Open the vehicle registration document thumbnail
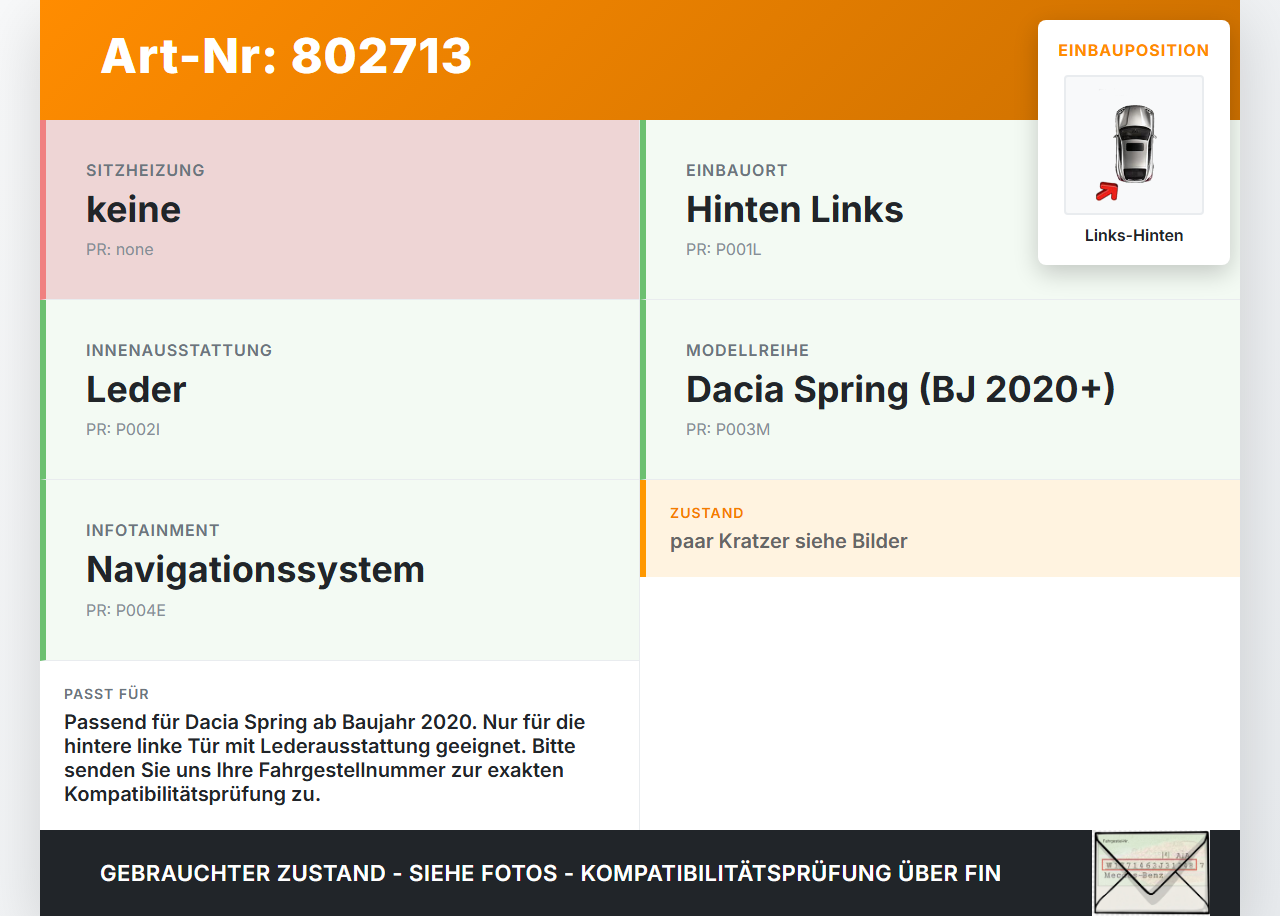 pyautogui.click(x=1151, y=872)
